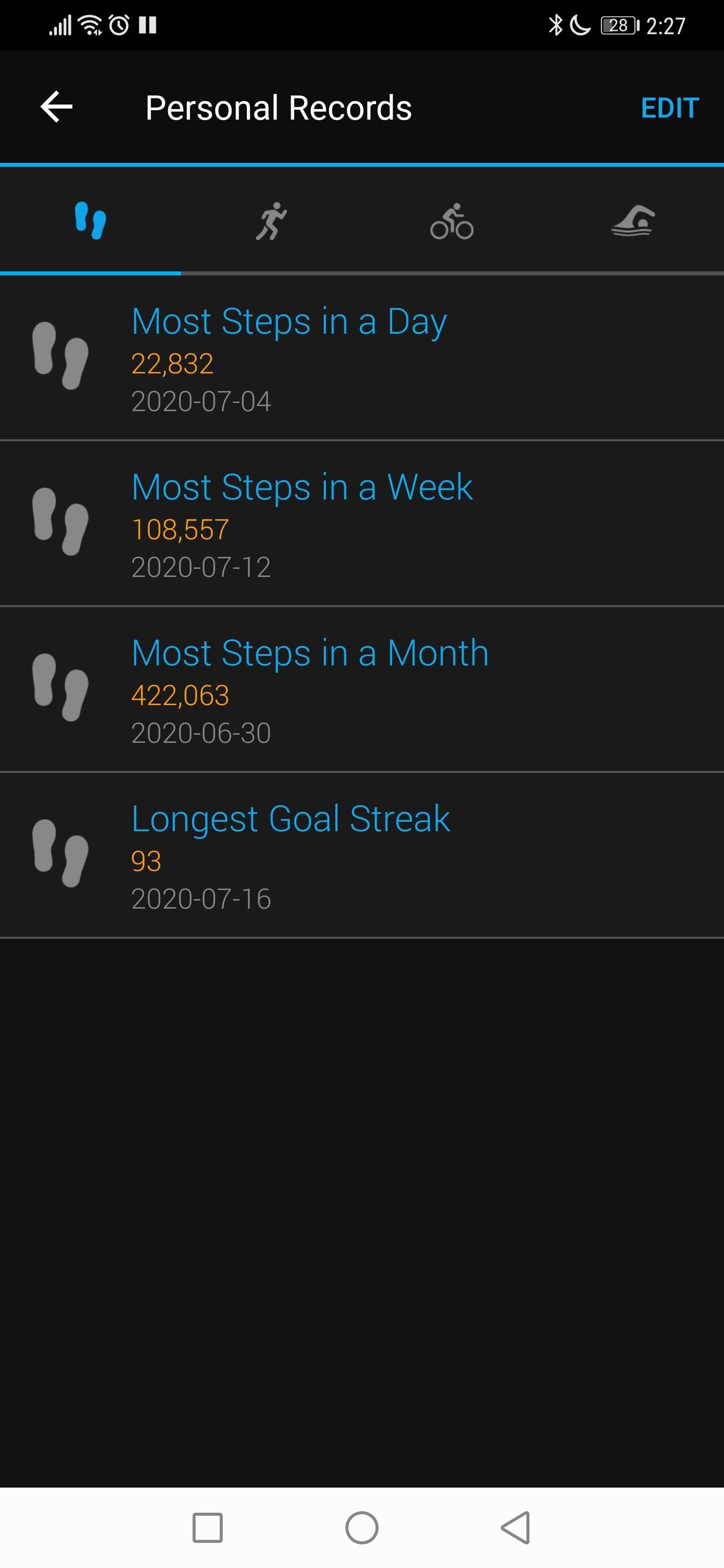Tap the 108,557 weekly steps value

pos(180,530)
